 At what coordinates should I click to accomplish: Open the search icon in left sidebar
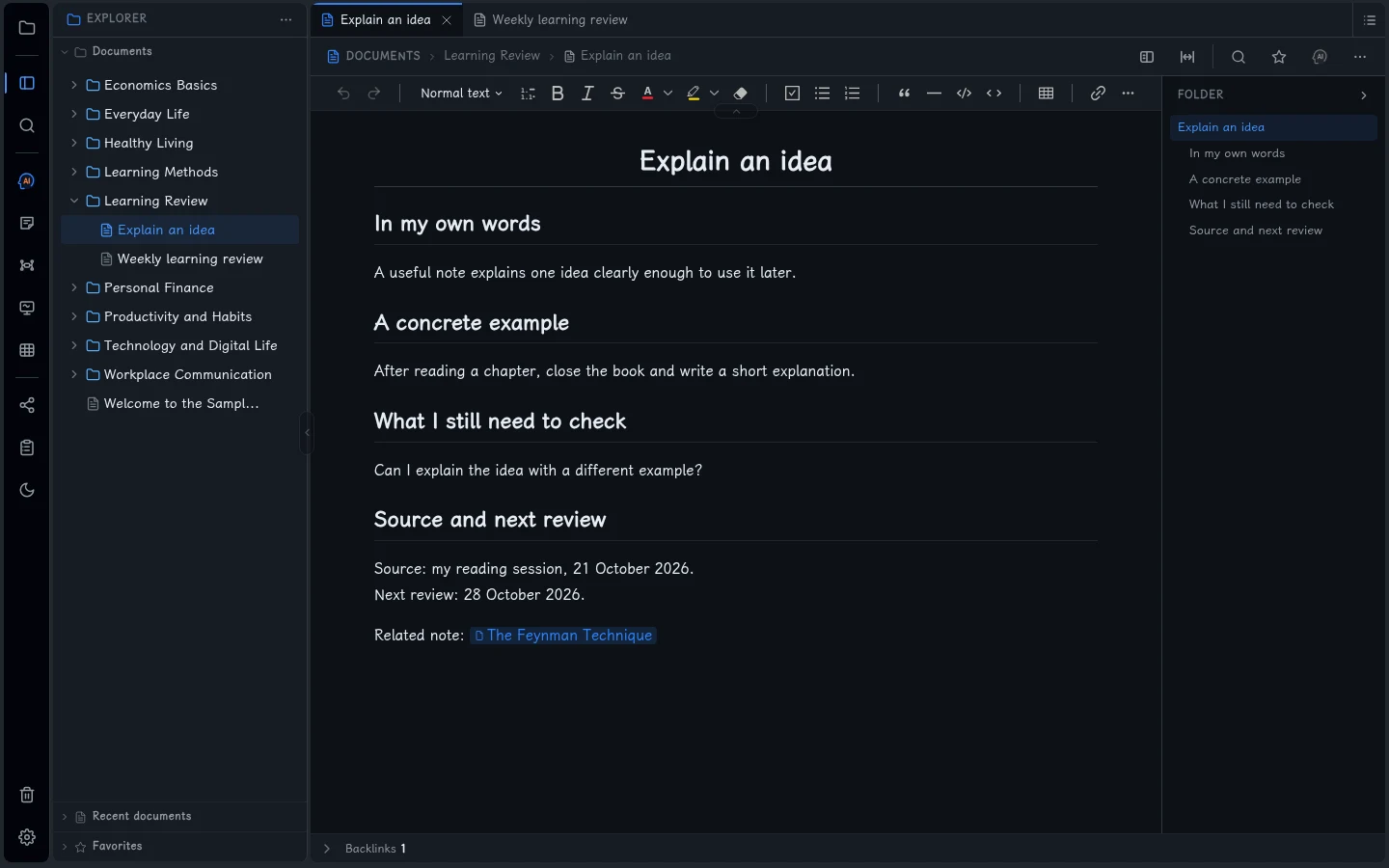tap(27, 126)
